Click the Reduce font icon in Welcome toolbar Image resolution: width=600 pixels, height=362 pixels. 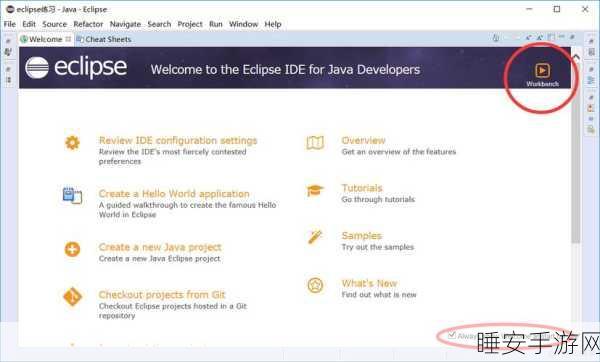click(529, 38)
